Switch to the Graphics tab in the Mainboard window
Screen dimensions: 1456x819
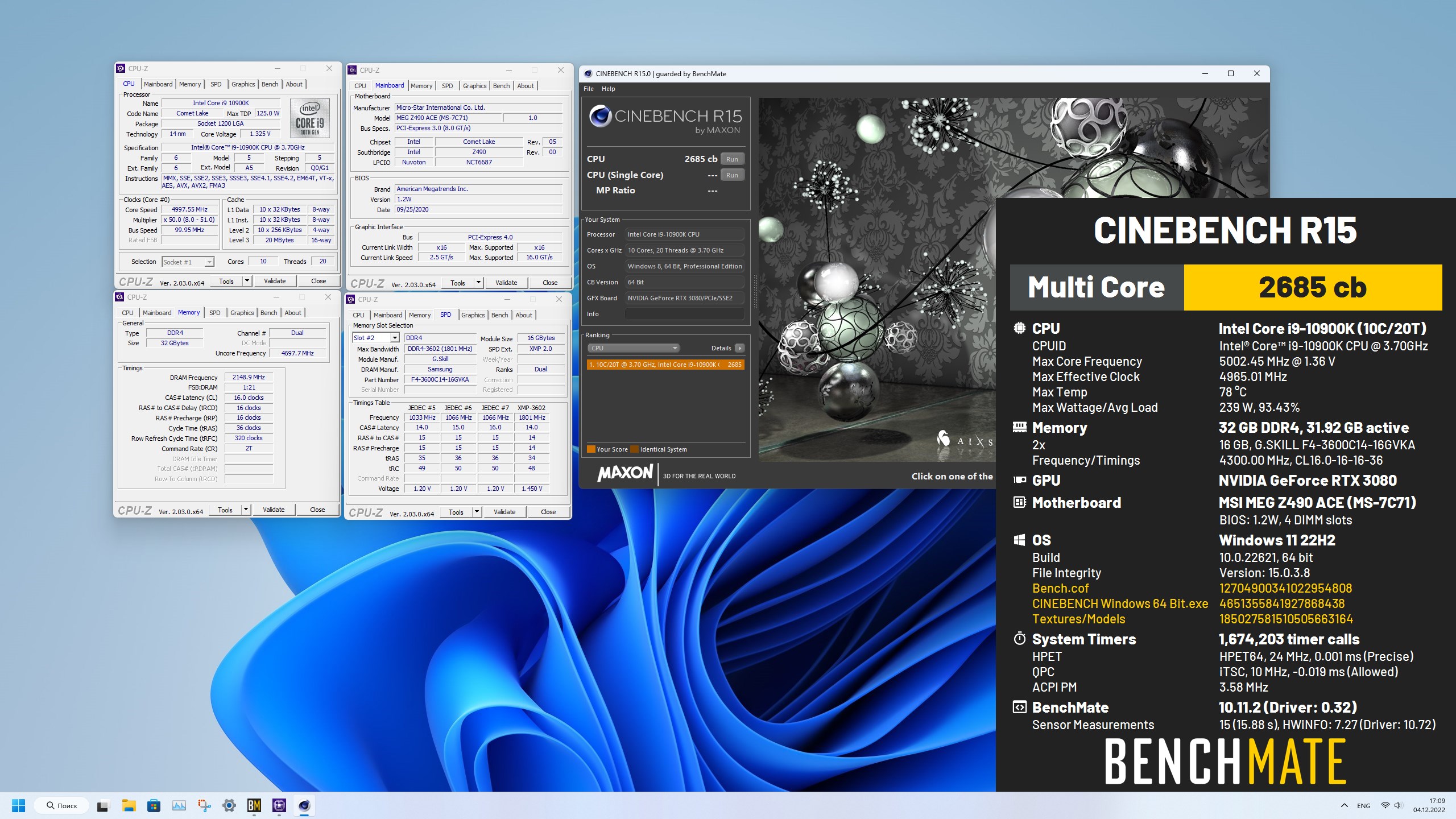point(474,86)
